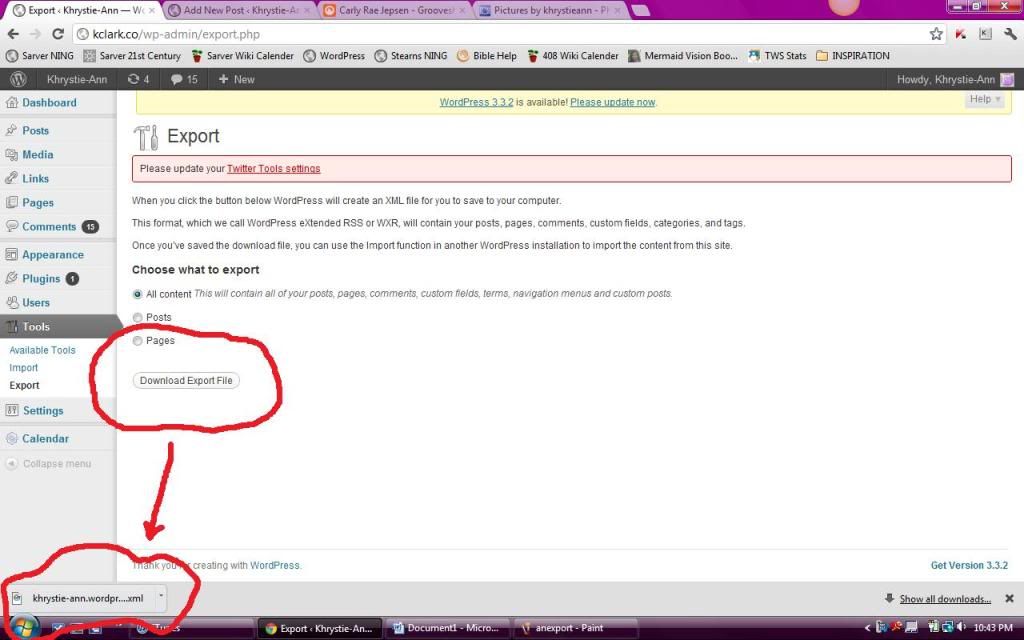Open the Windows Start menu orb

24,627
